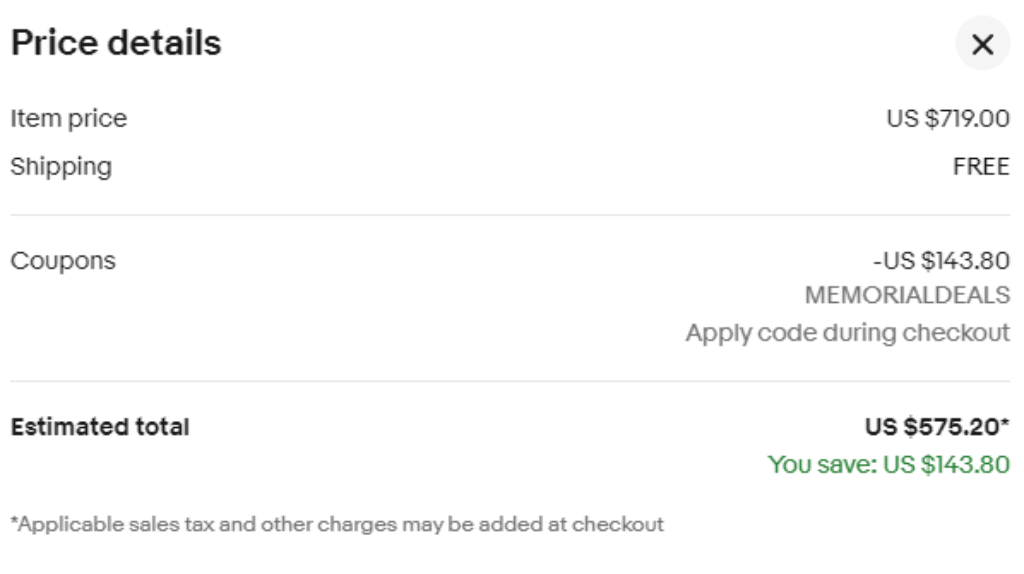
Task: Click the word checkout in the footnote
Action: tap(618, 524)
